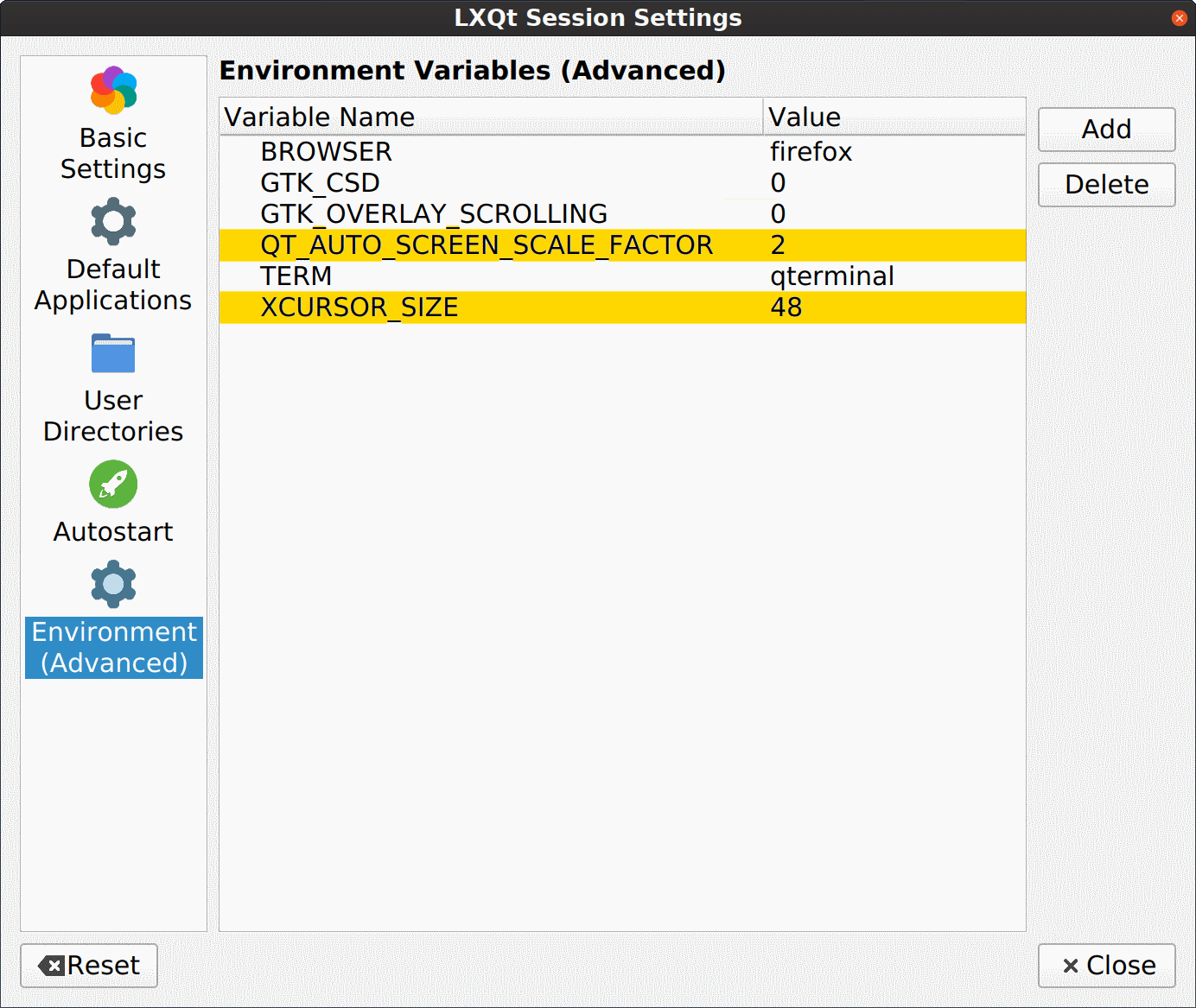Viewport: 1196px width, 1008px height.
Task: Add a new environment variable
Action: (x=1106, y=130)
